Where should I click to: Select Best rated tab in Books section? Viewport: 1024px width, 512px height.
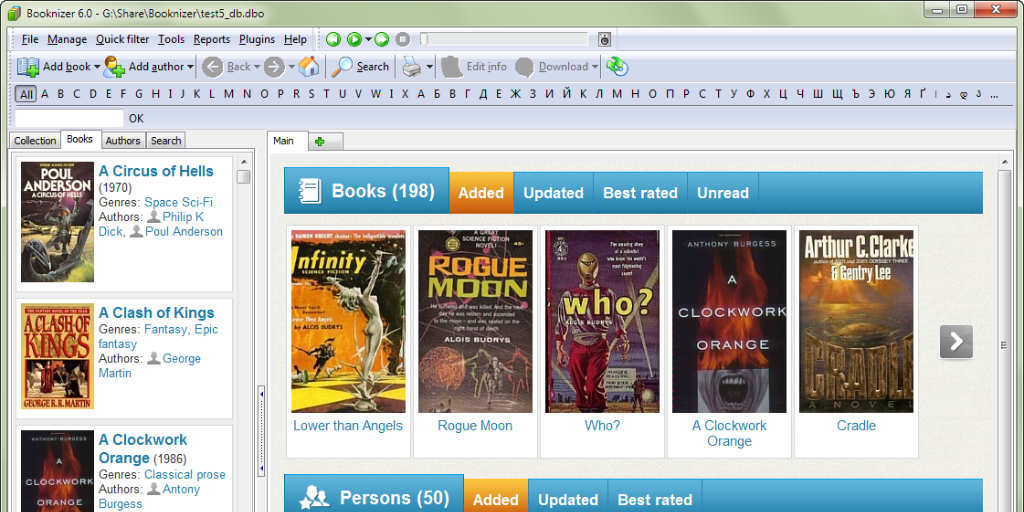(x=640, y=193)
